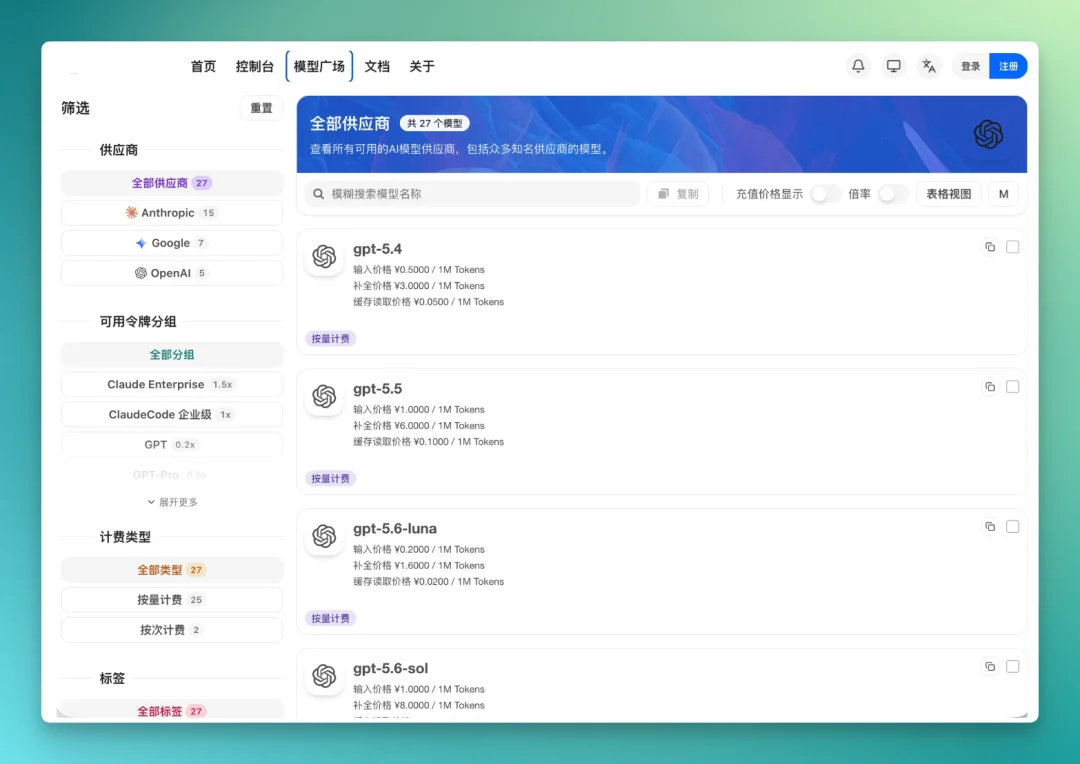Select the gpt-5.4 checkbox

tap(1012, 247)
